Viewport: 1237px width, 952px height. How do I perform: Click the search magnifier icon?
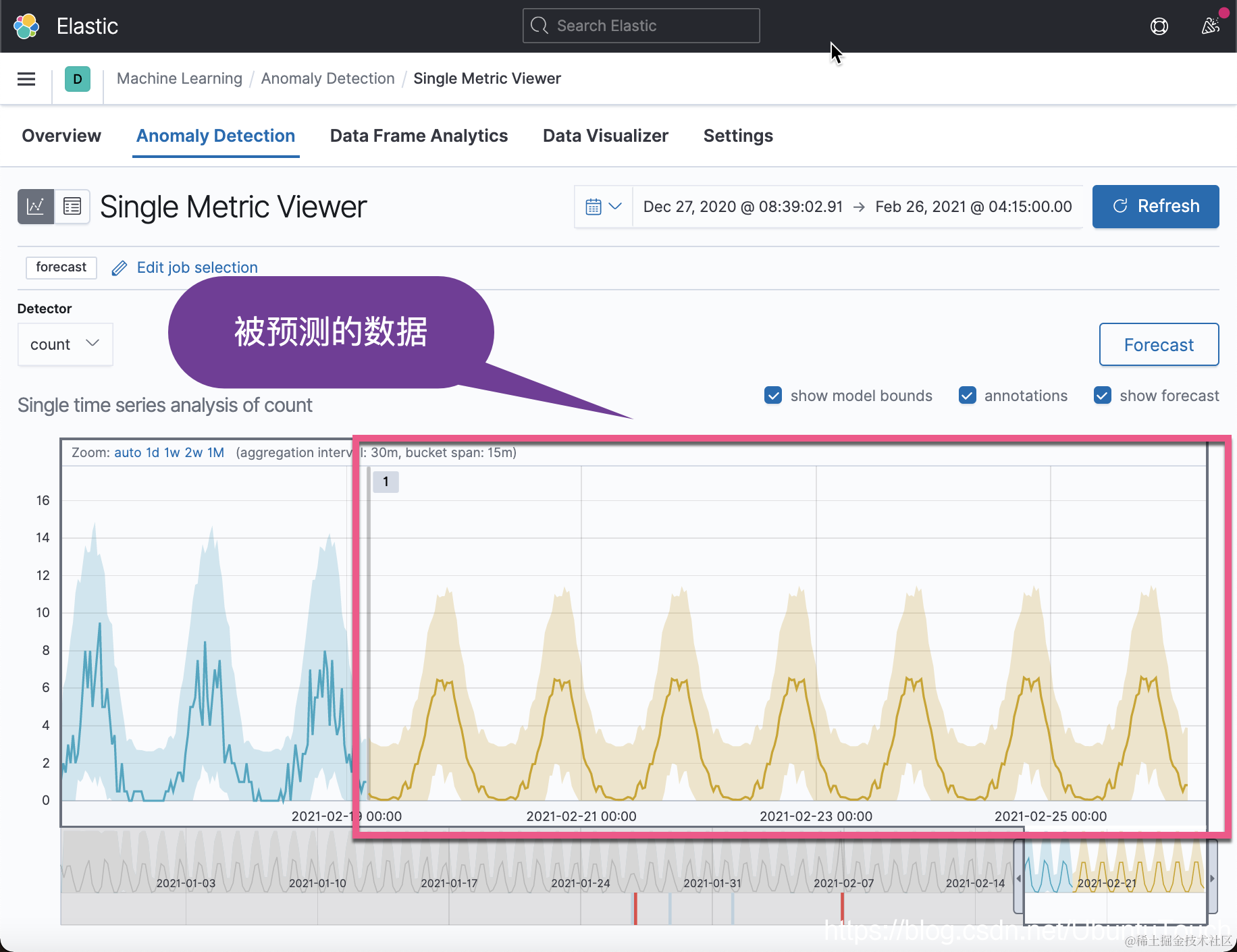[x=539, y=26]
